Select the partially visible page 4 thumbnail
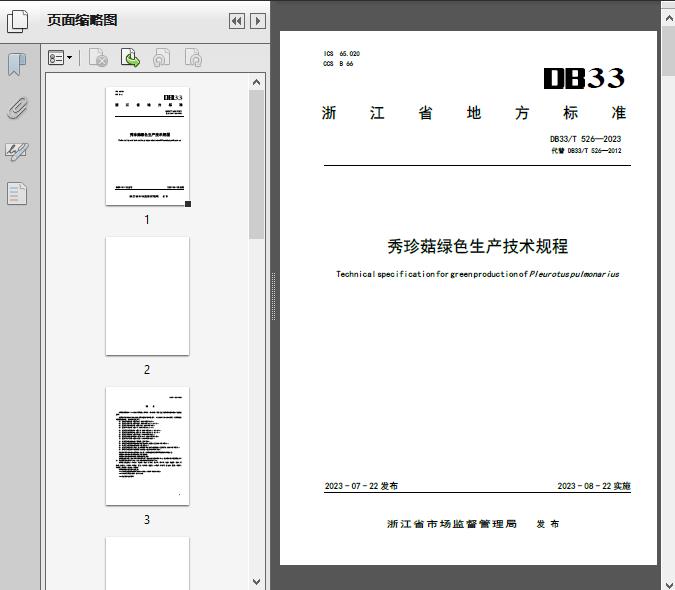675x590 pixels. [x=147, y=563]
